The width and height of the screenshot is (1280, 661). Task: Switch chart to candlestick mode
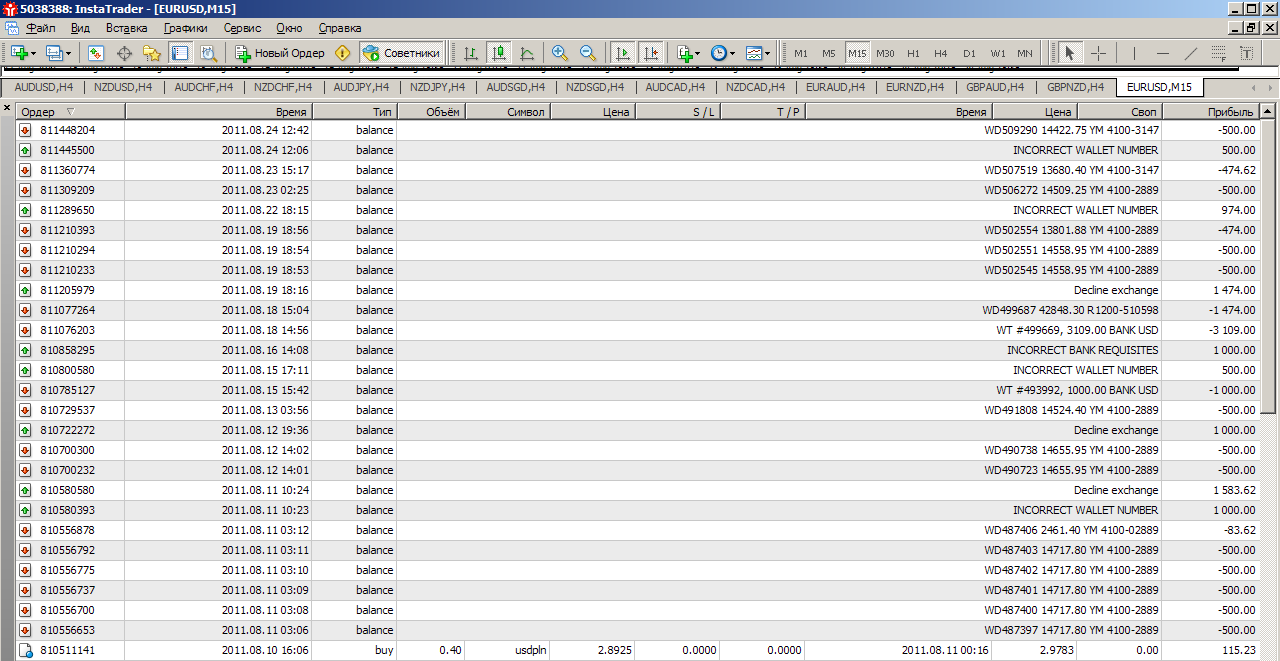(x=499, y=53)
